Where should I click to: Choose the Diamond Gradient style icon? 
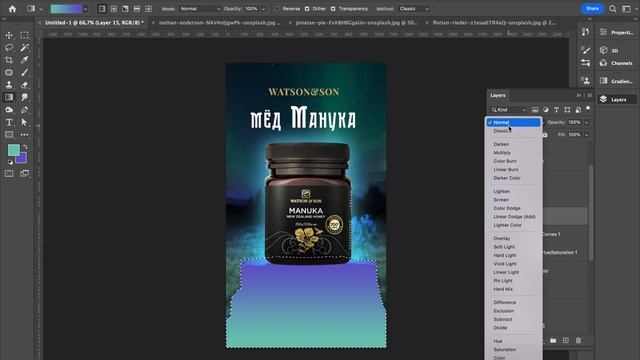coord(149,9)
